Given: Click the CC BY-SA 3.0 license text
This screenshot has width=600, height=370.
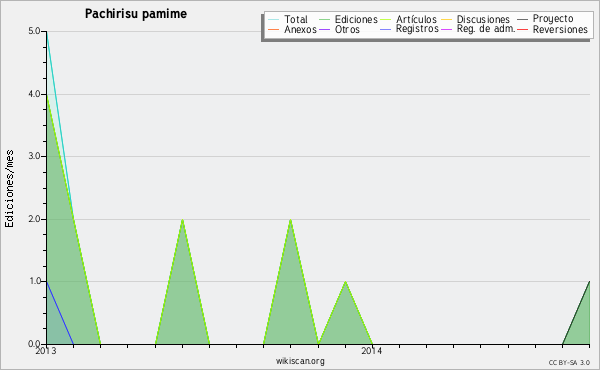Looking at the screenshot, I should point(569,362).
